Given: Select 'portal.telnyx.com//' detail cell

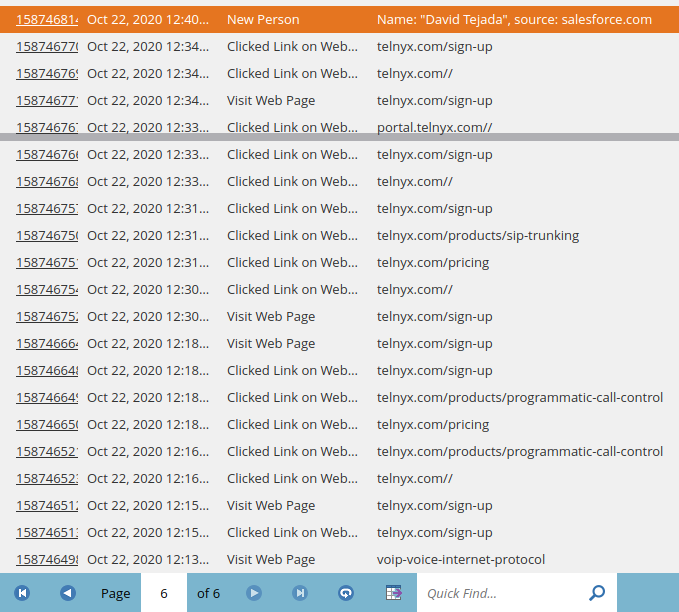Looking at the screenshot, I should click(434, 127).
